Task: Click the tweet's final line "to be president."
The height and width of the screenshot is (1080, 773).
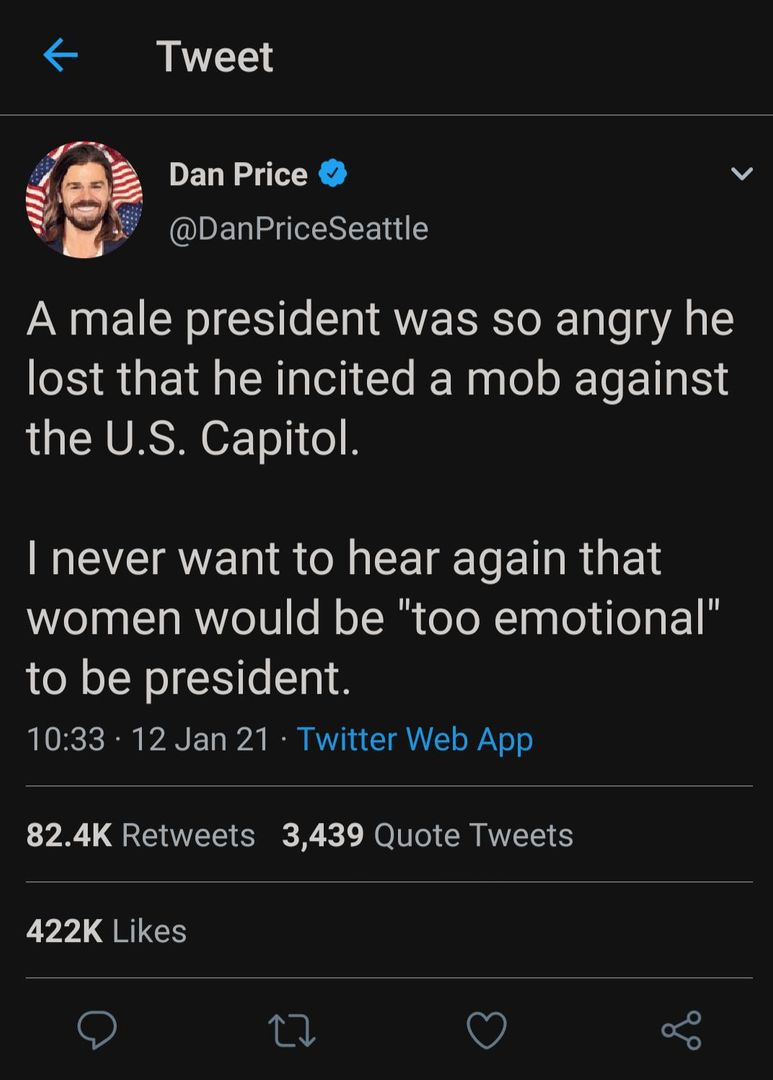Action: click(188, 678)
